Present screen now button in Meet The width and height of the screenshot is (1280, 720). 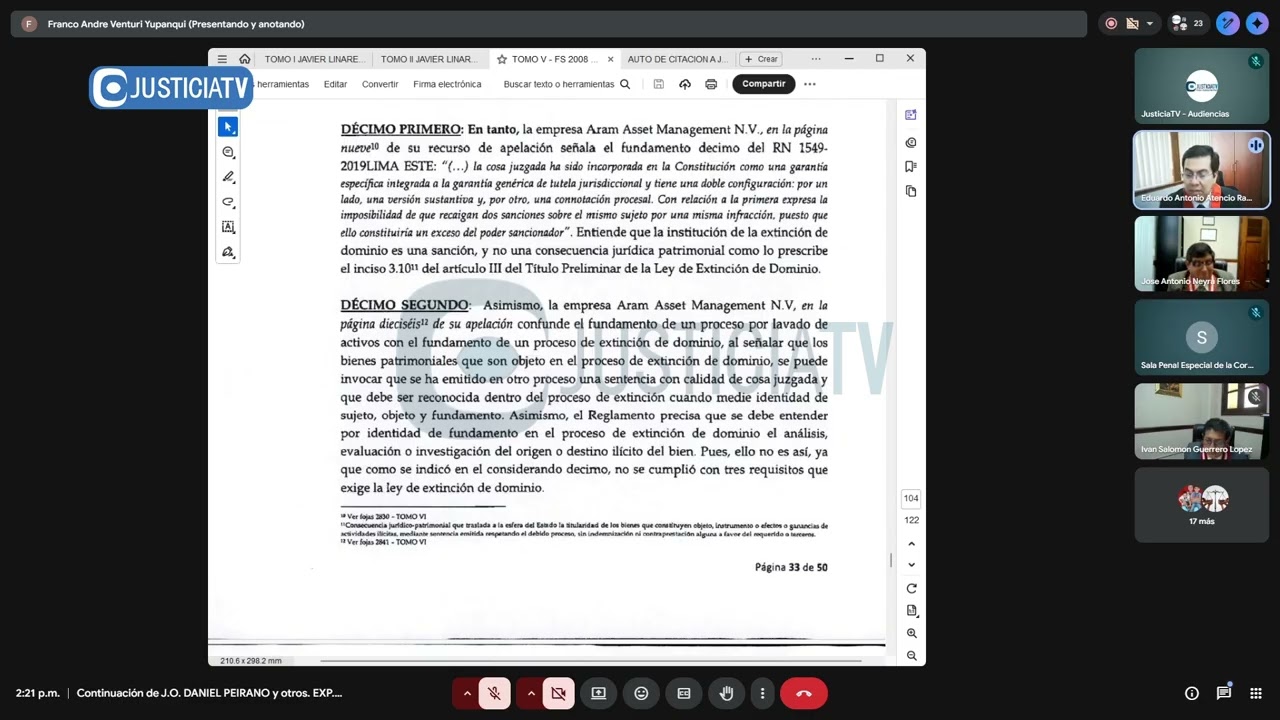tap(598, 693)
